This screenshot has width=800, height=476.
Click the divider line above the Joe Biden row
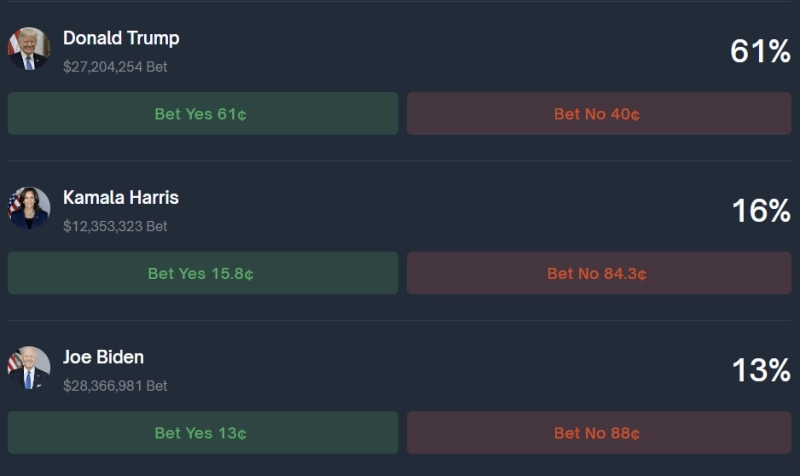(x=400, y=320)
